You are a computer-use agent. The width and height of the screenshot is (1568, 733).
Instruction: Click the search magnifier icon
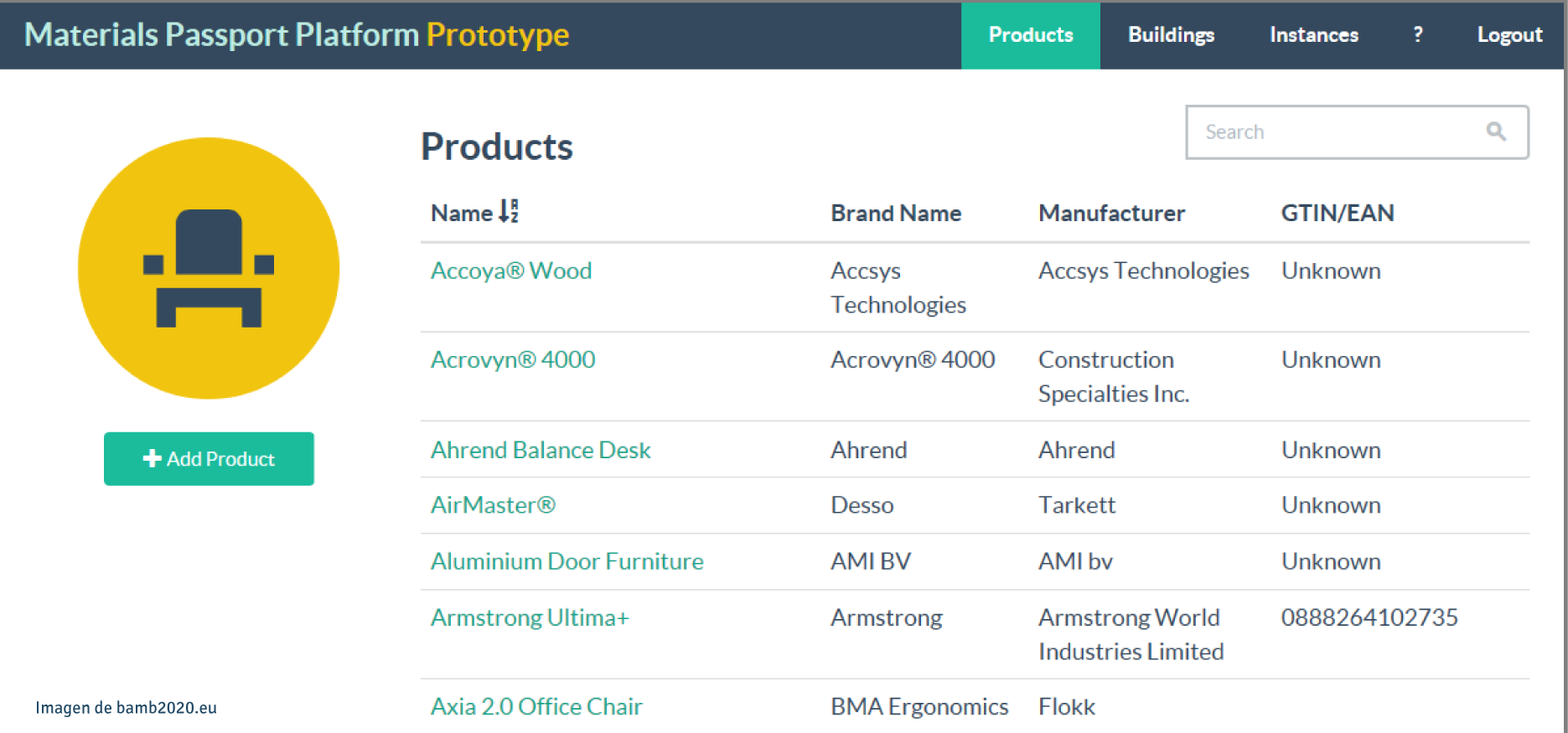point(1496,132)
